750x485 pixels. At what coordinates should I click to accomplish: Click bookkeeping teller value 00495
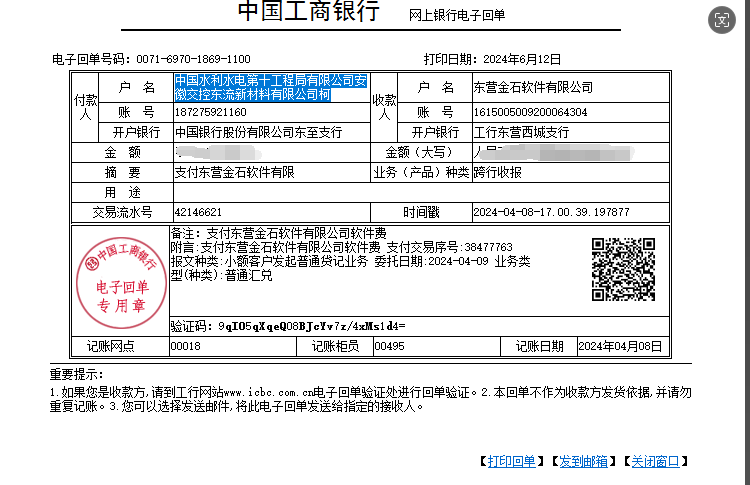(x=389, y=346)
